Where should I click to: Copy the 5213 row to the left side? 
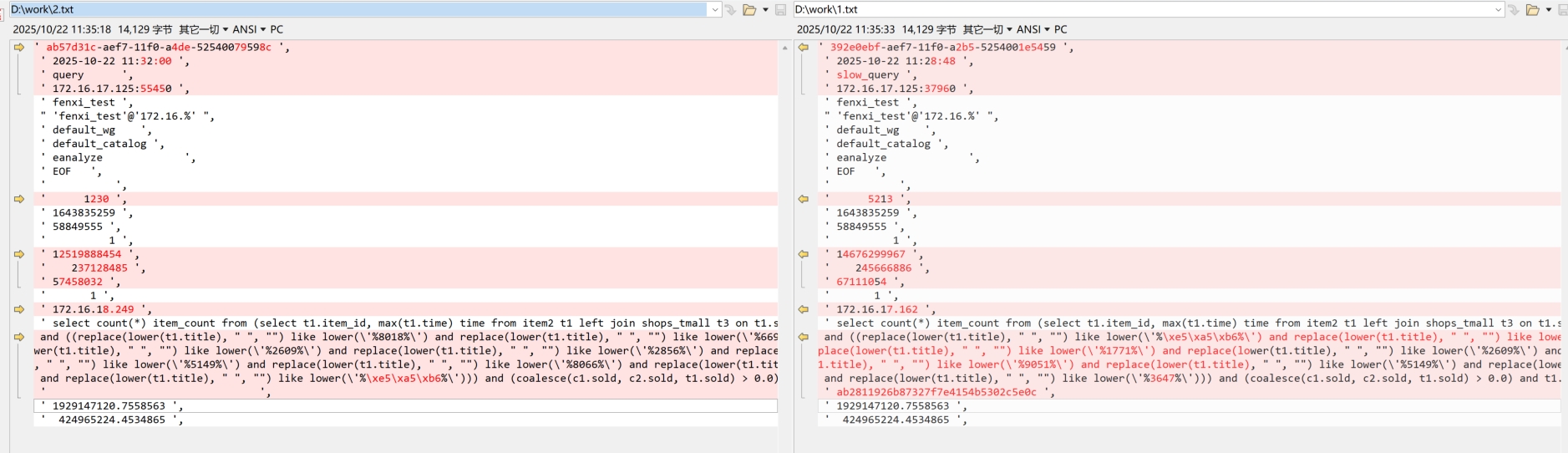pos(804,199)
